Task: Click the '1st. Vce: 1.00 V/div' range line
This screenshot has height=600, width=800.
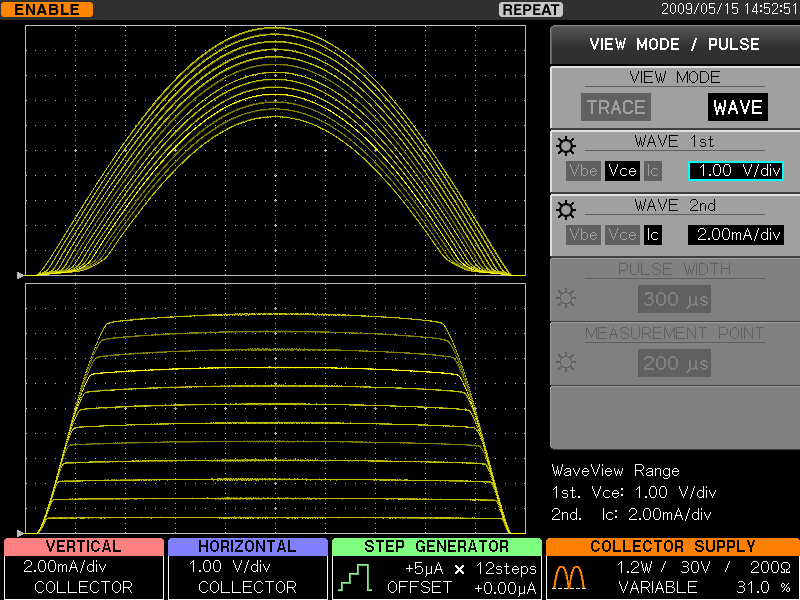Action: (x=634, y=492)
